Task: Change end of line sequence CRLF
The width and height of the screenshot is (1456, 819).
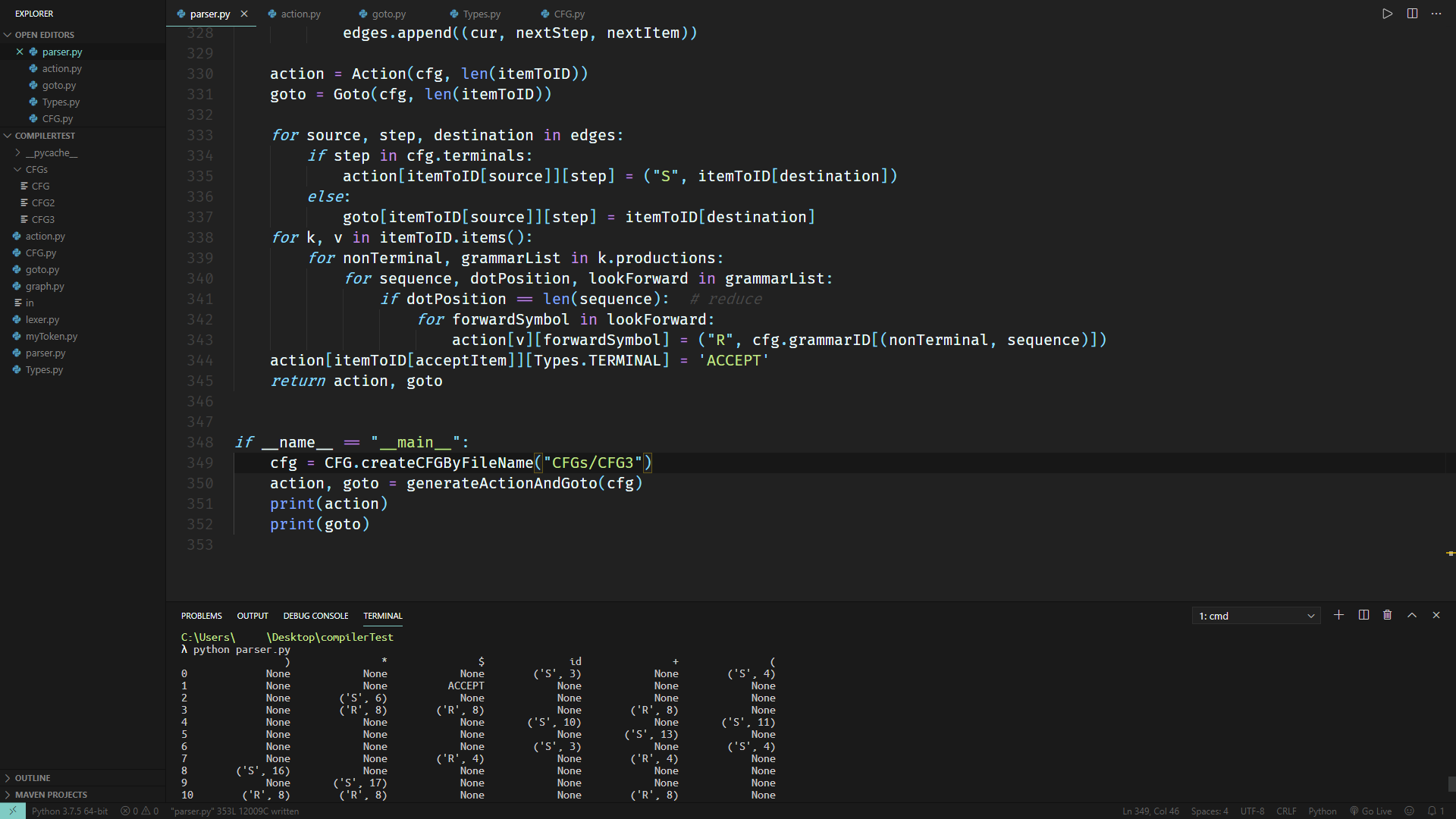Action: pos(1286,811)
